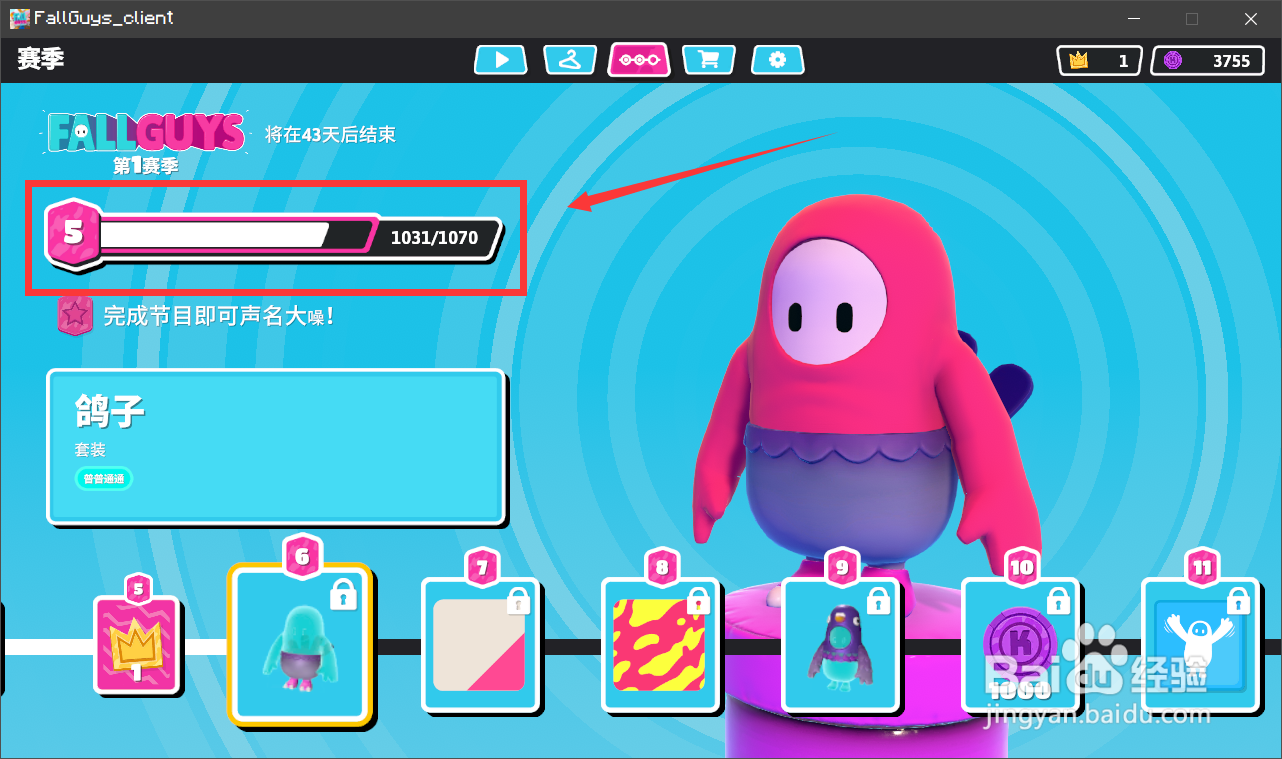This screenshot has height=759, width=1282.
Task: Click the 鸽子 reward info panel
Action: pos(276,447)
